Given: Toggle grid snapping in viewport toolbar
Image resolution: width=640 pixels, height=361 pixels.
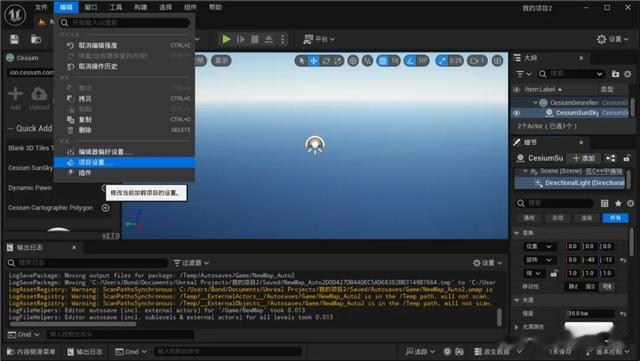Looking at the screenshot, I should pos(383,61).
